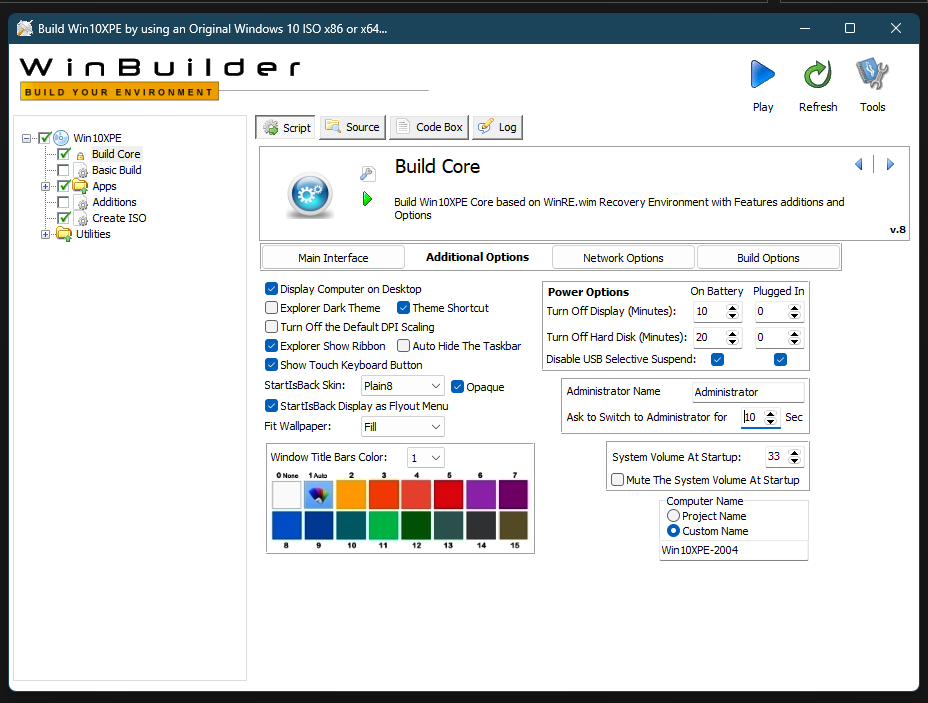The width and height of the screenshot is (928, 703).
Task: Switch to Main Interface tab
Action: pyautogui.click(x=333, y=258)
